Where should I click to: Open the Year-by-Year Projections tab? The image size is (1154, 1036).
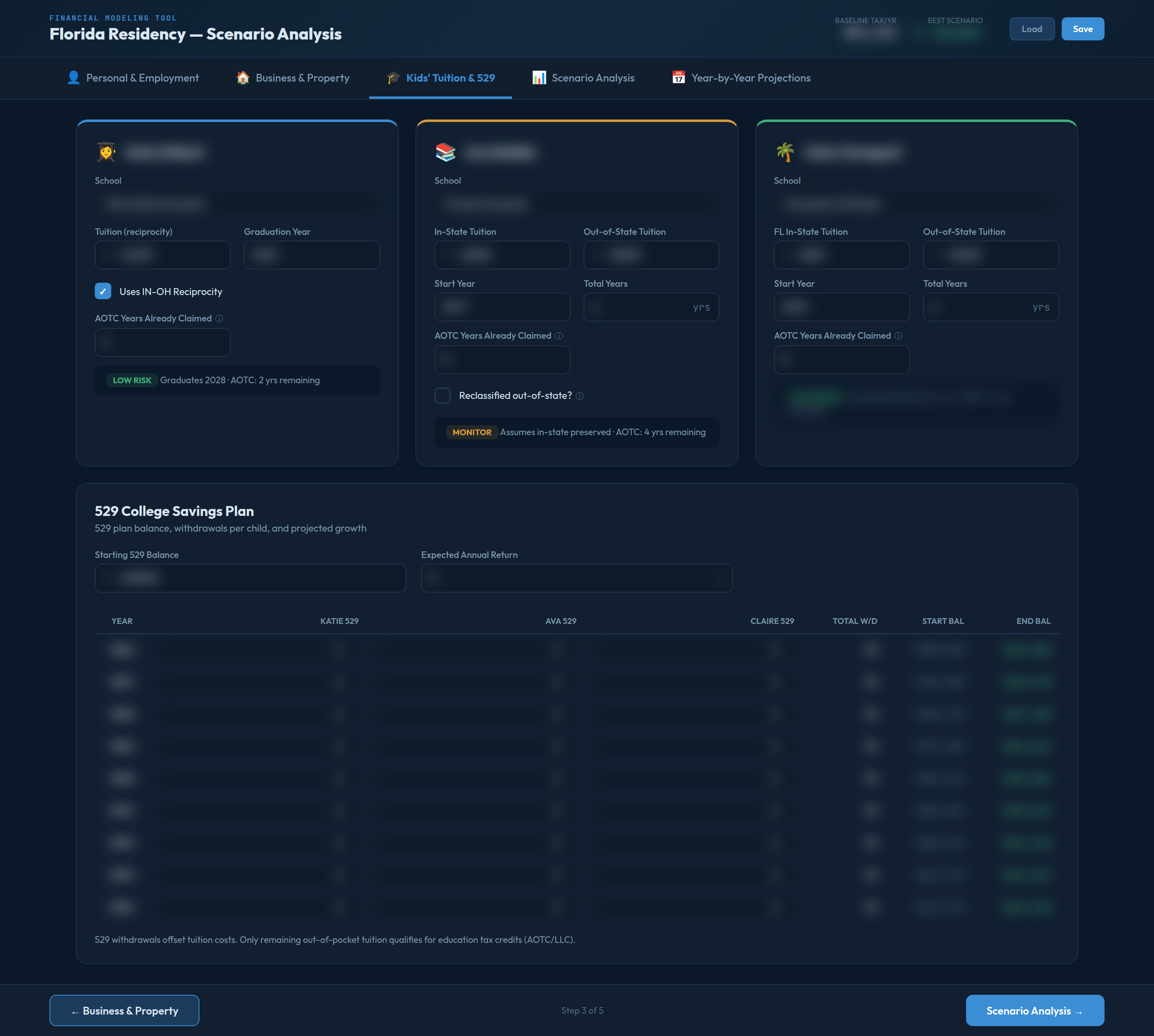click(751, 78)
